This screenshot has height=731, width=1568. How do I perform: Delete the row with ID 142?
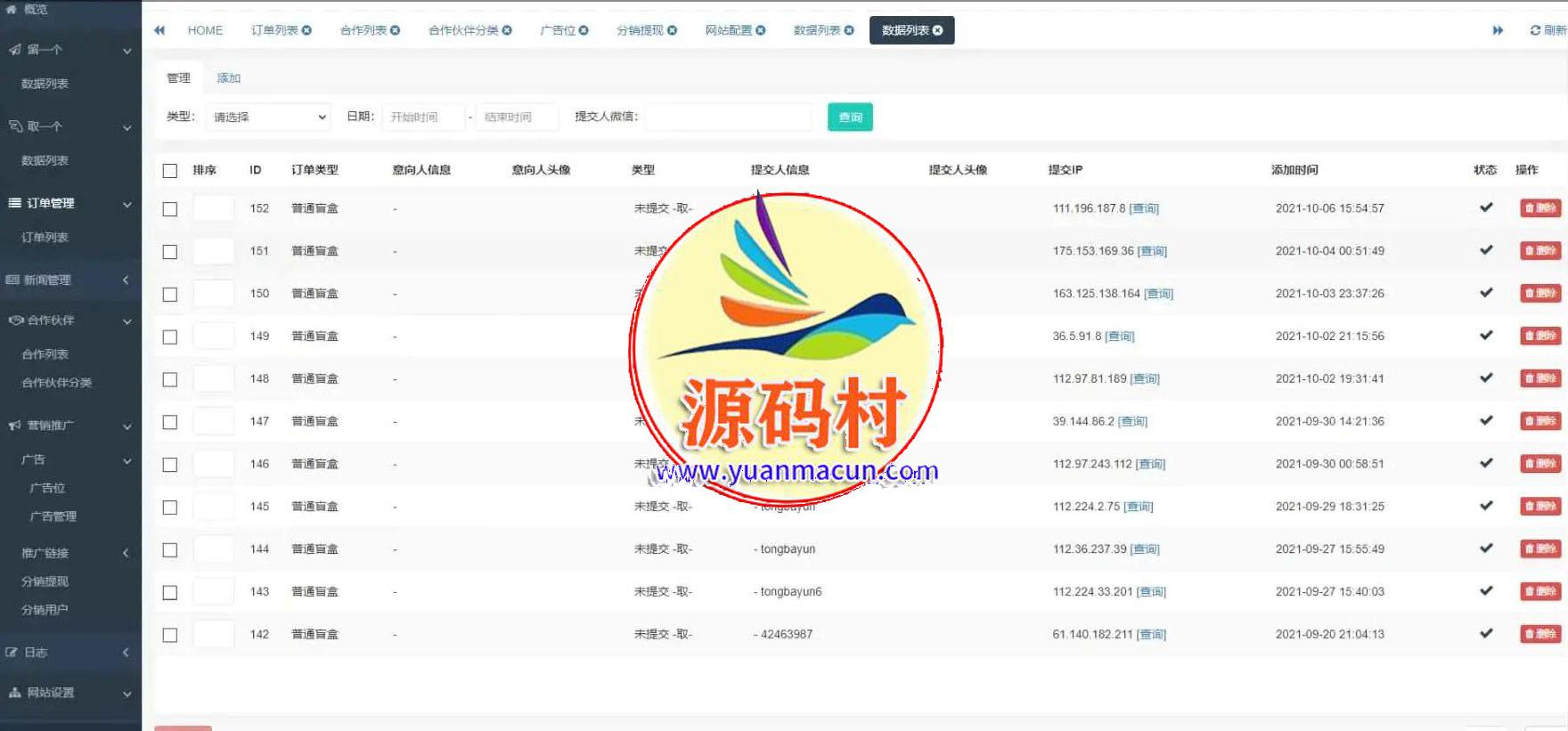pos(1539,634)
